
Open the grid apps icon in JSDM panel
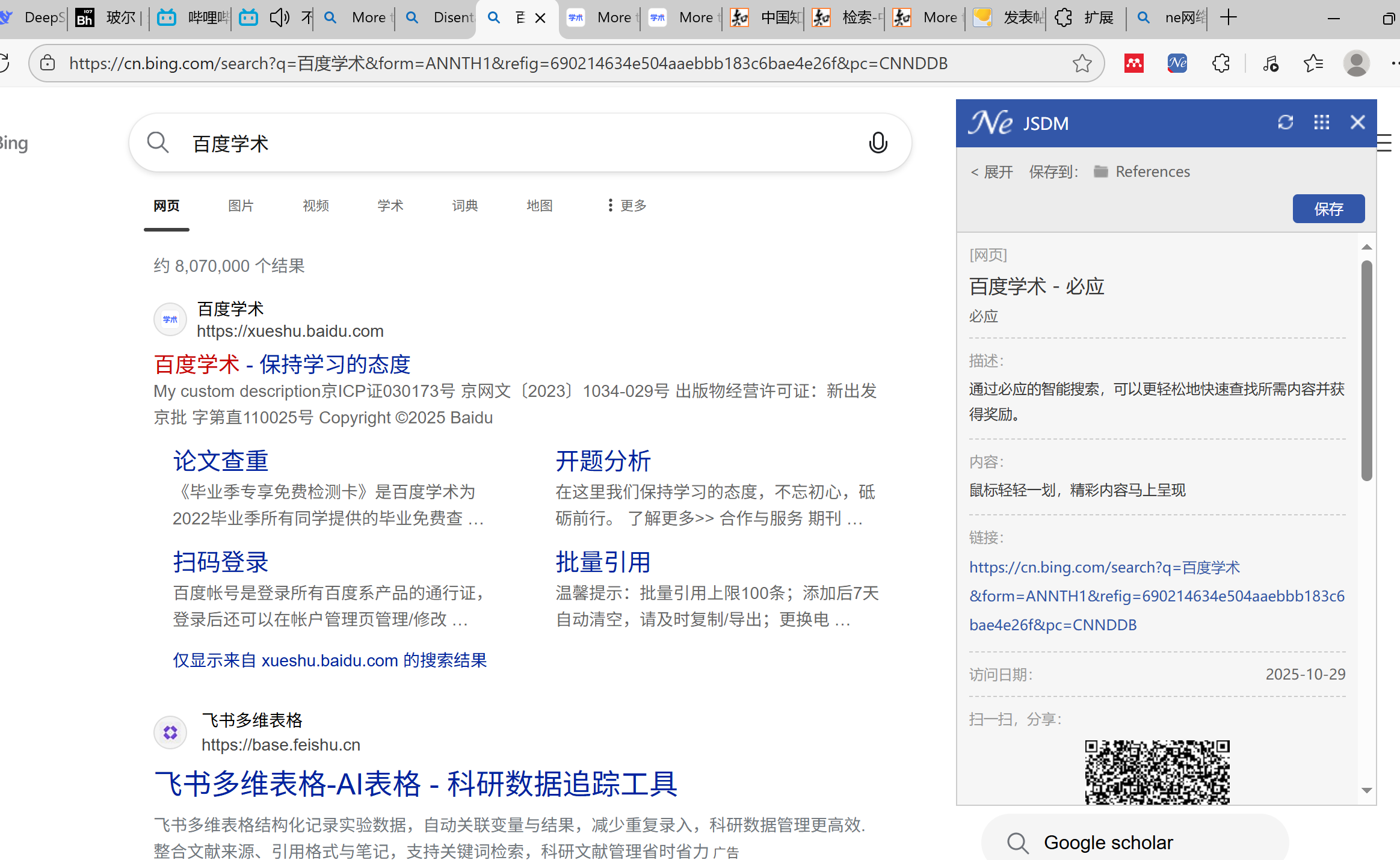(1321, 123)
